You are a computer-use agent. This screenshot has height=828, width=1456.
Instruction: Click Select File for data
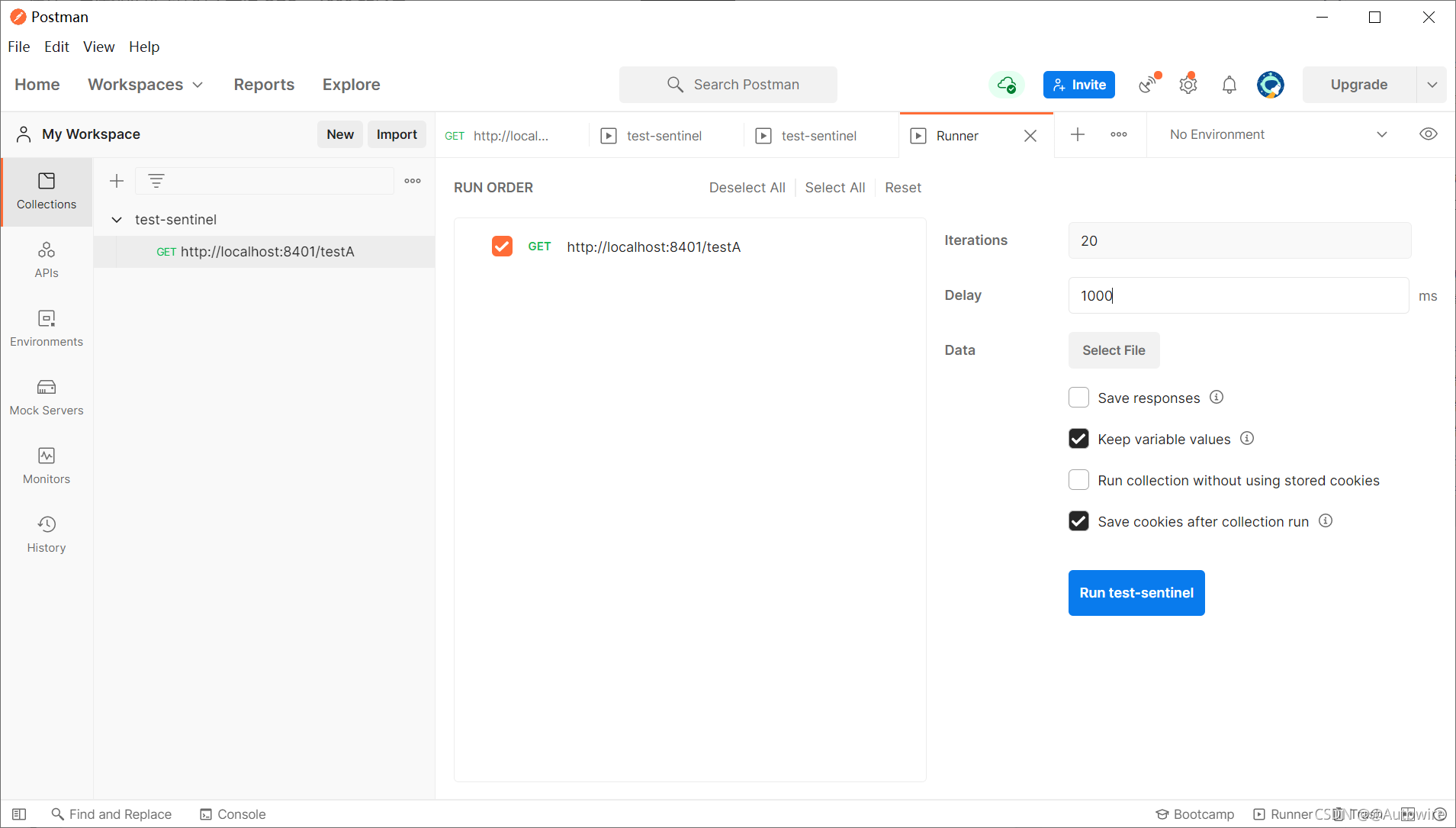tap(1114, 350)
